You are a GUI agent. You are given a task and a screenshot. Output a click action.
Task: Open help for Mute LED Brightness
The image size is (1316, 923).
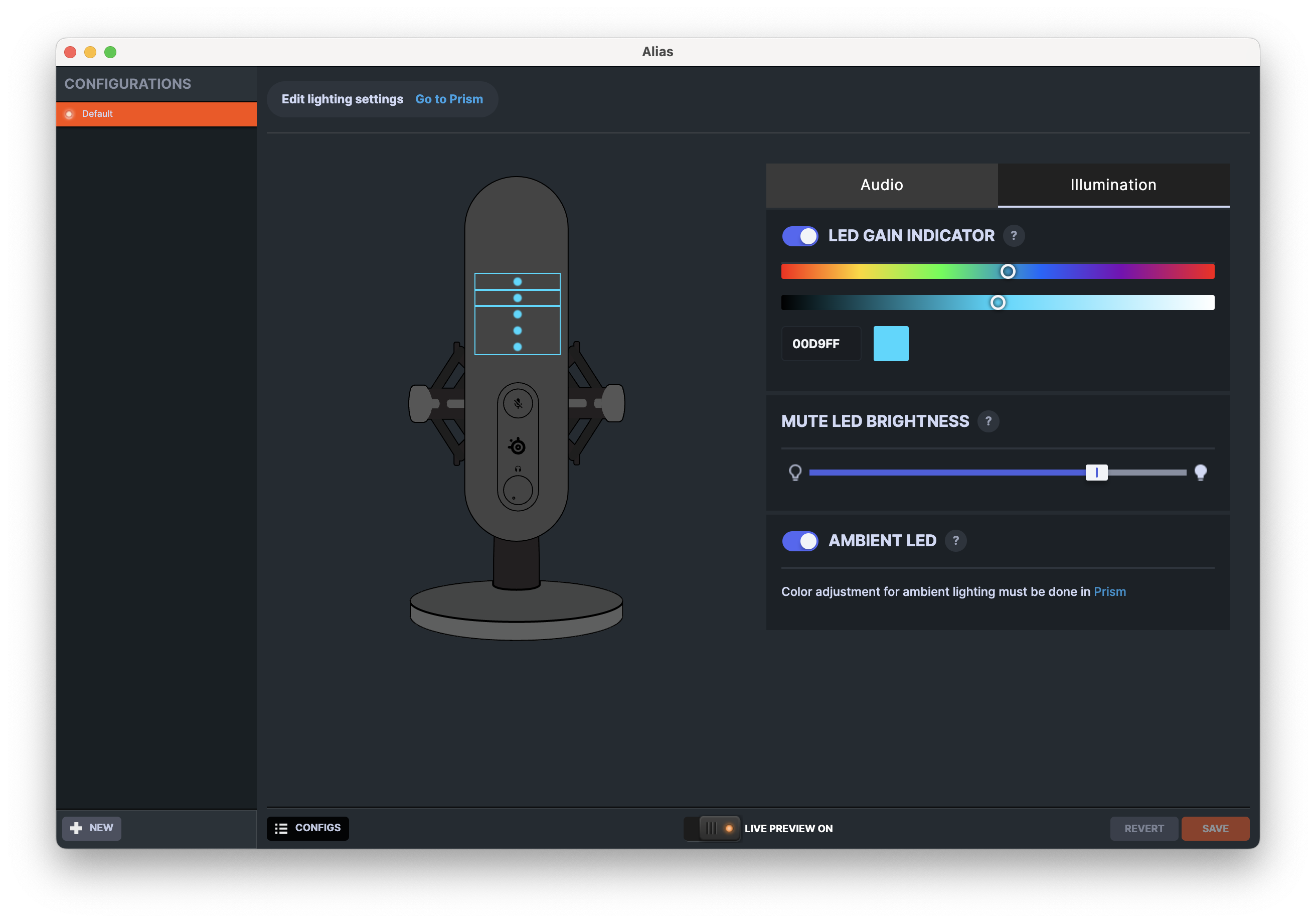pyautogui.click(x=988, y=421)
